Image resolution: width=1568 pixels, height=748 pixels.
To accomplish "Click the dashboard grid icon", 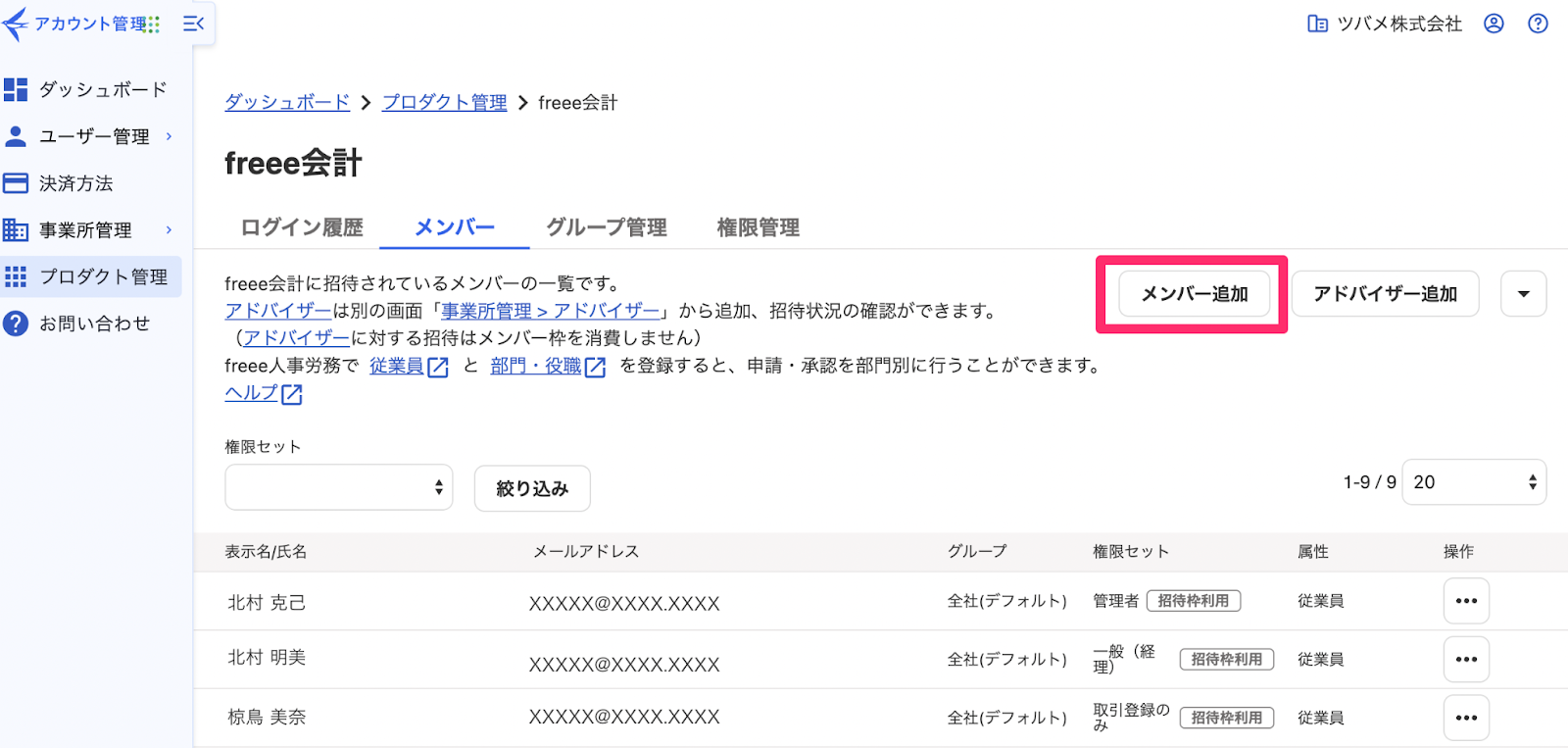I will pos(16,90).
